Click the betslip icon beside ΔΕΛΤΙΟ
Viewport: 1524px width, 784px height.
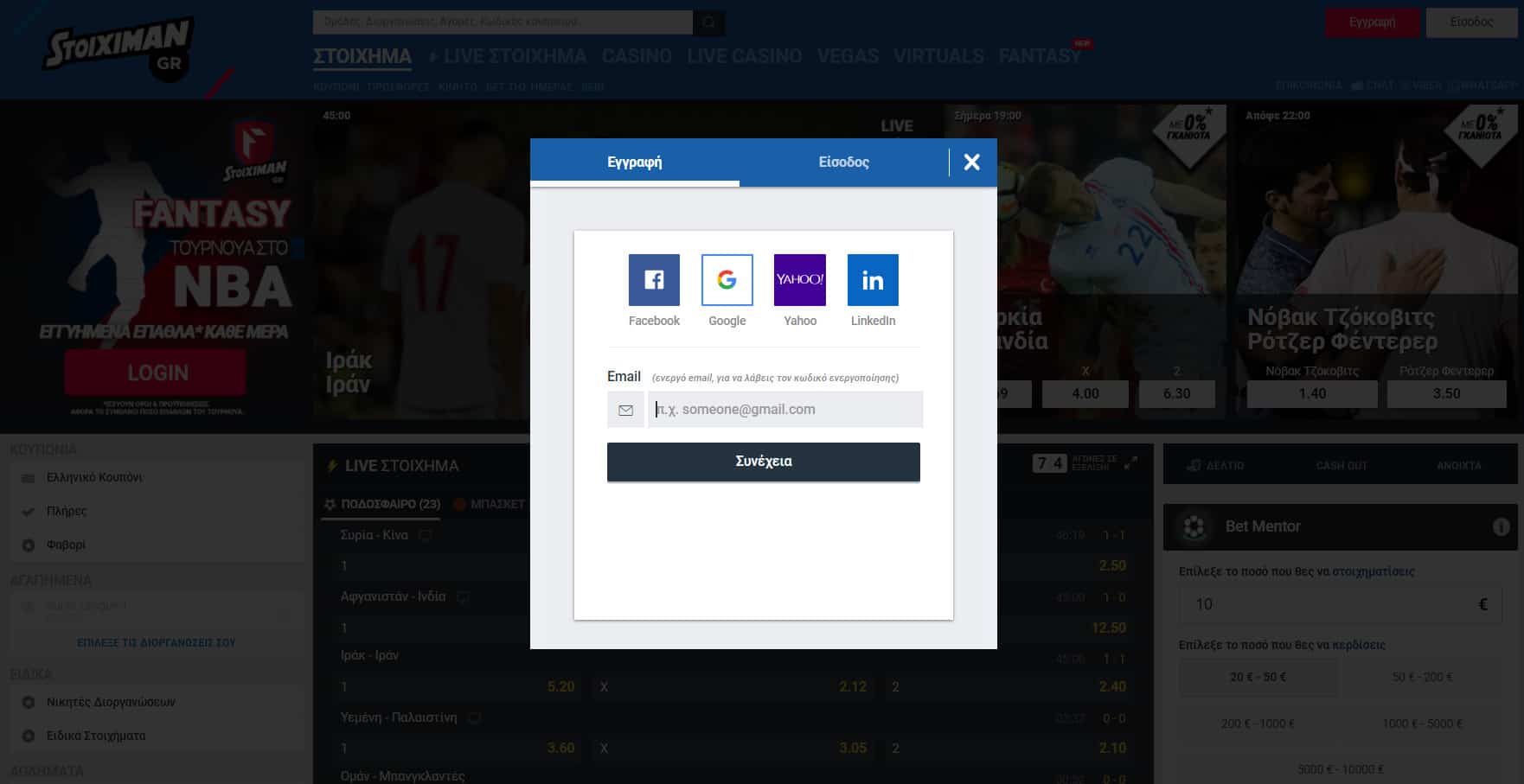tap(1194, 466)
